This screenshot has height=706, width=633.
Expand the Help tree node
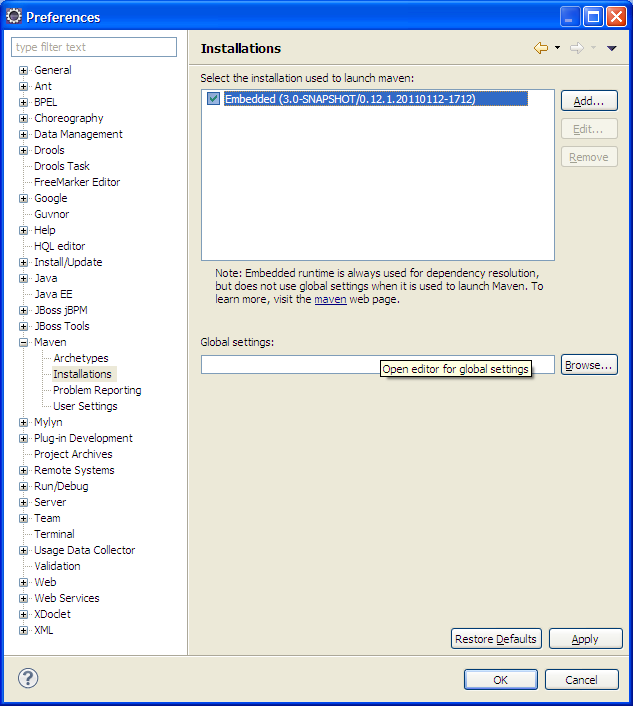pyautogui.click(x=23, y=230)
